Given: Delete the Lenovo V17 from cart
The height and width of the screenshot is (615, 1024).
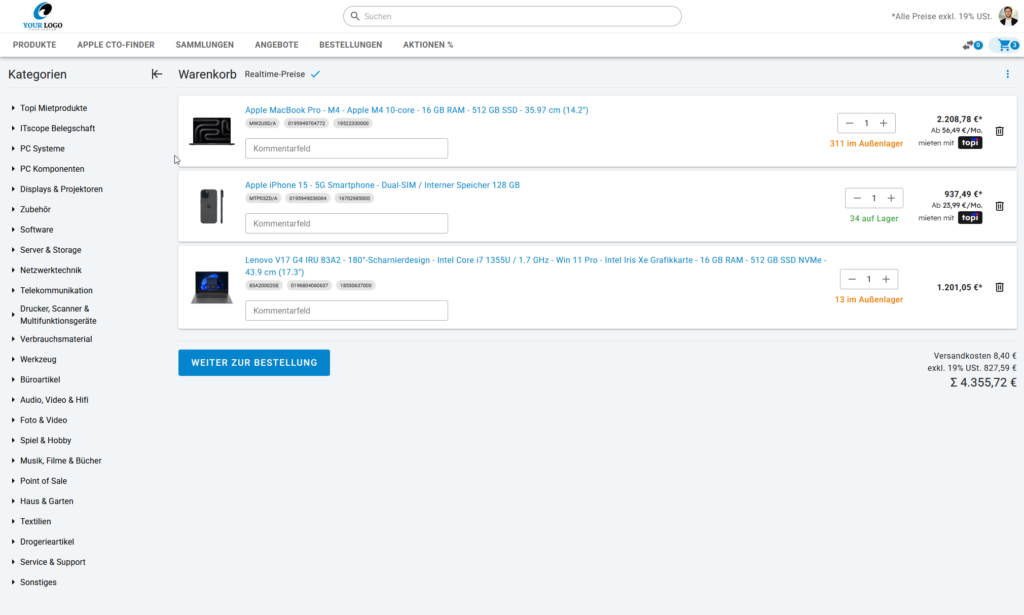Looking at the screenshot, I should (999, 287).
